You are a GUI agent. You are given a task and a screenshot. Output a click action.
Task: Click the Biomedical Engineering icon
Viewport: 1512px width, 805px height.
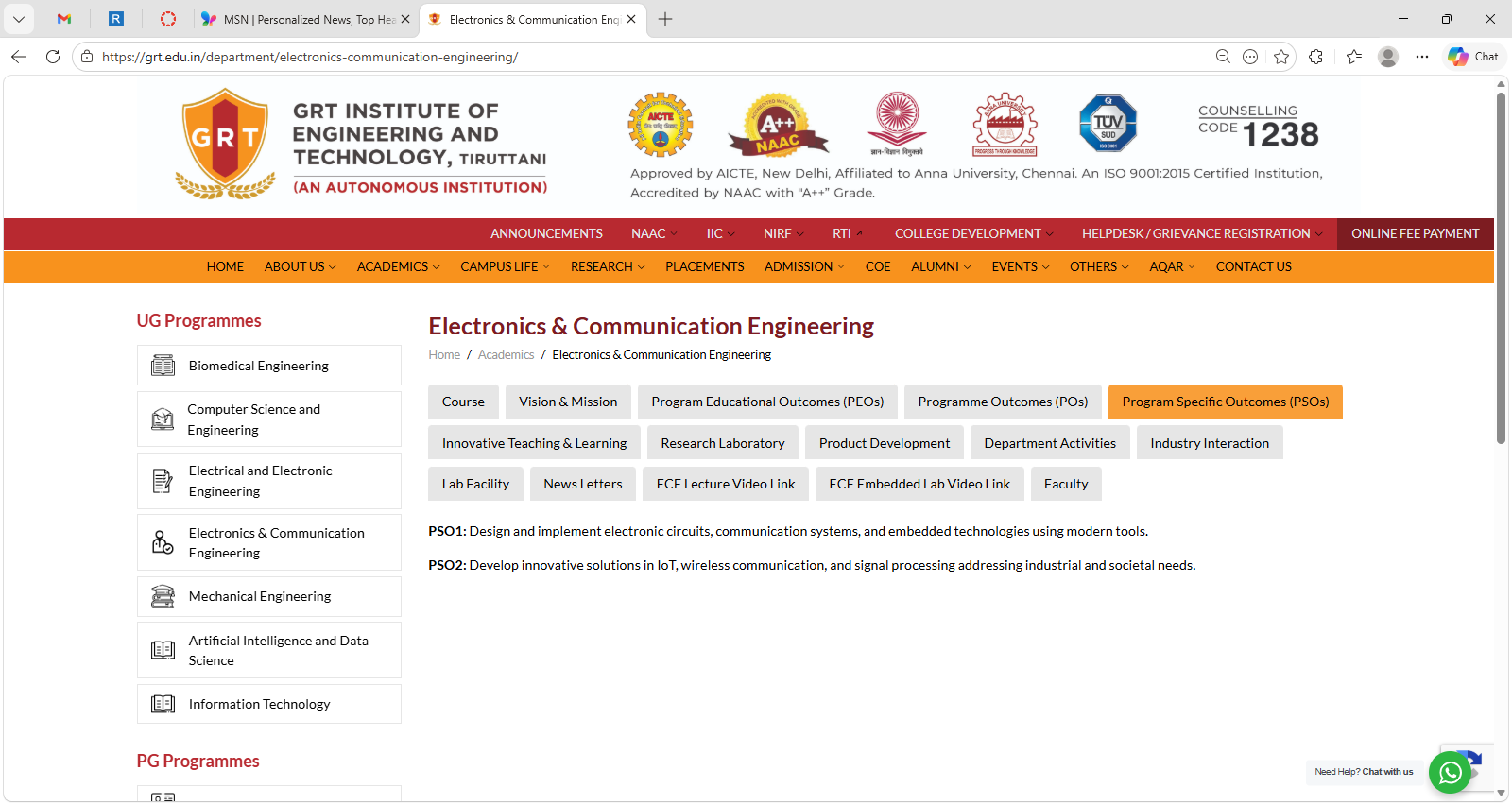pyautogui.click(x=163, y=366)
